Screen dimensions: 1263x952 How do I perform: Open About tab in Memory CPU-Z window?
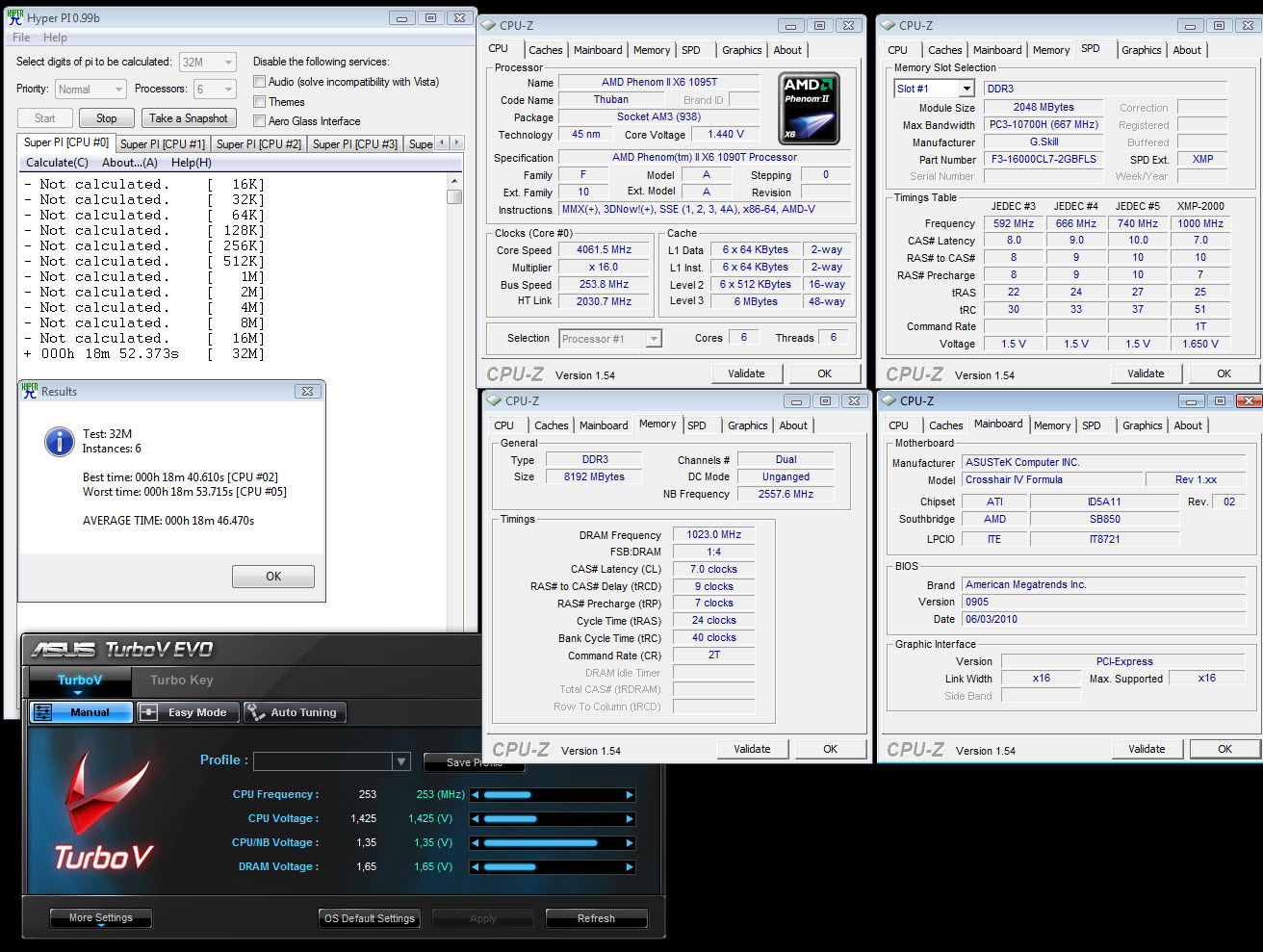click(793, 425)
